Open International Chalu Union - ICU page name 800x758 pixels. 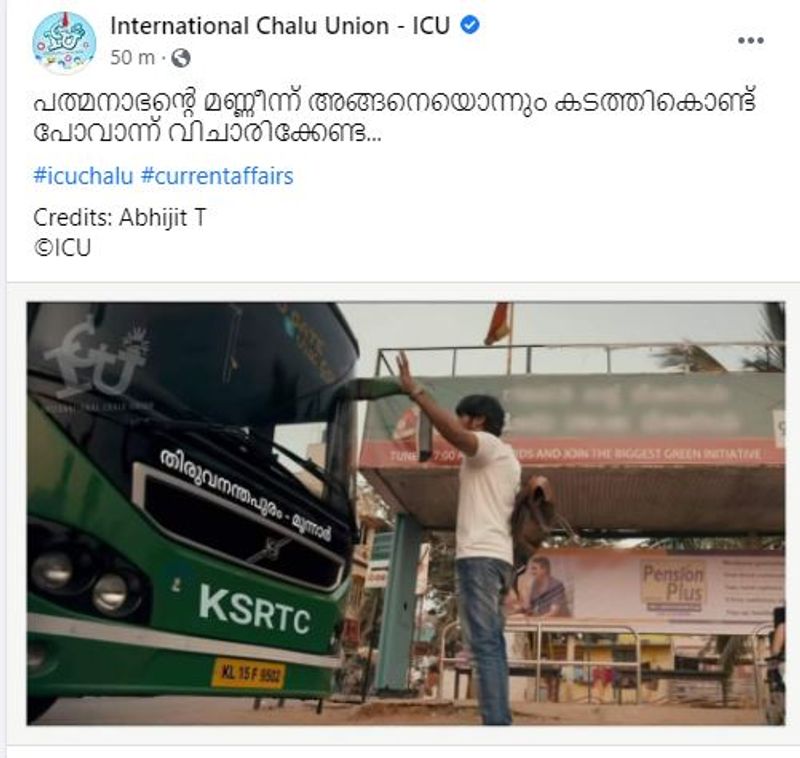(280, 26)
